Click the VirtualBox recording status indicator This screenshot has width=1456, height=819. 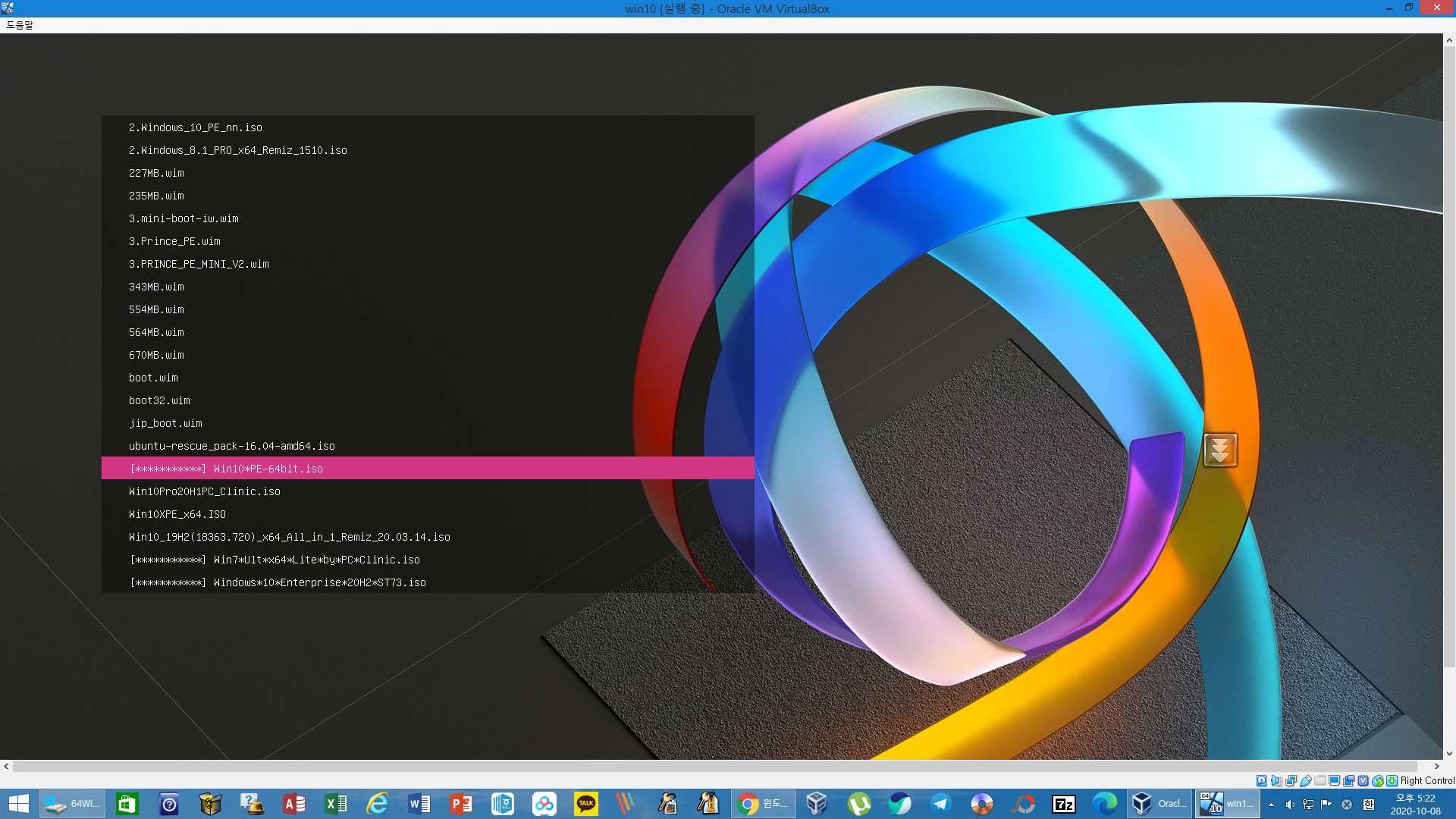1348,780
